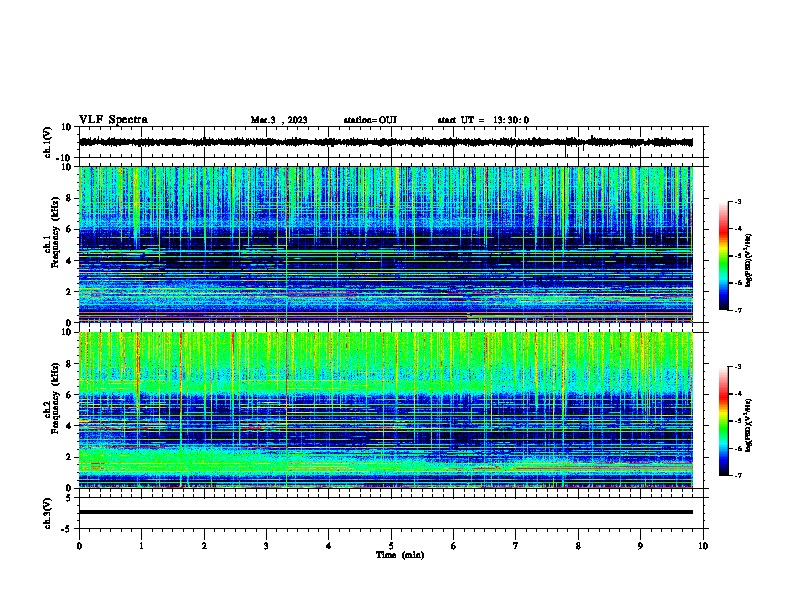792x612 pixels.
Task: Click the 'start UT = 13:30: 0' label
Action: [483, 120]
